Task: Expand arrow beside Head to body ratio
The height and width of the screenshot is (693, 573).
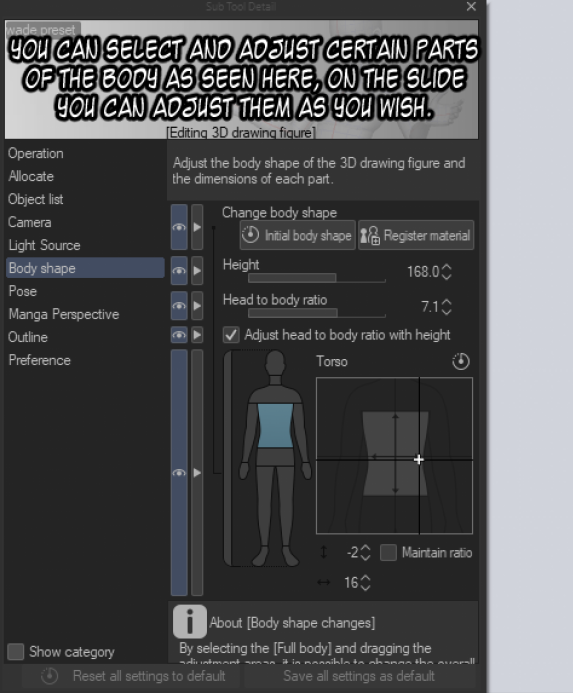Action: pos(197,306)
